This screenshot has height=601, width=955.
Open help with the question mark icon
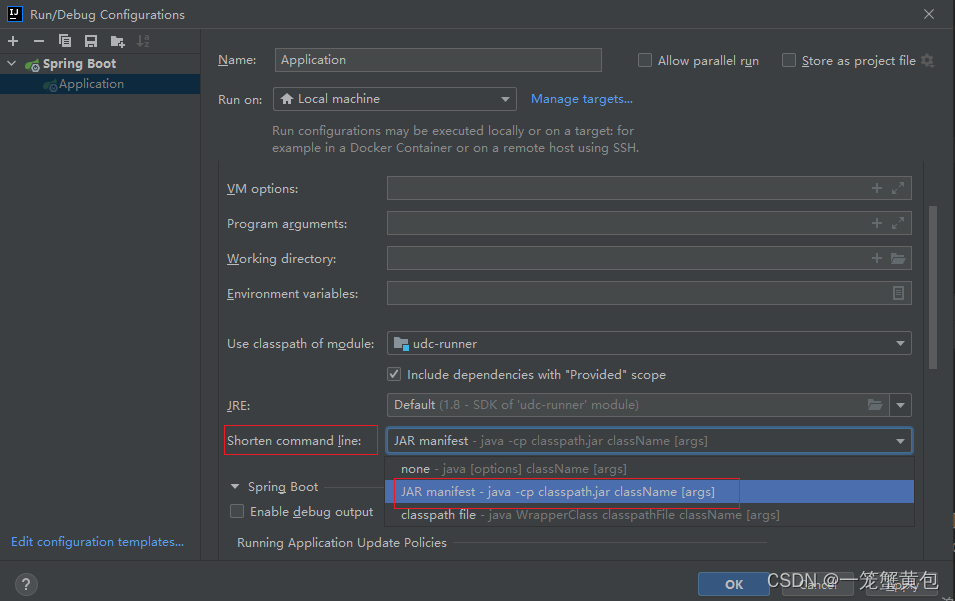(x=26, y=585)
